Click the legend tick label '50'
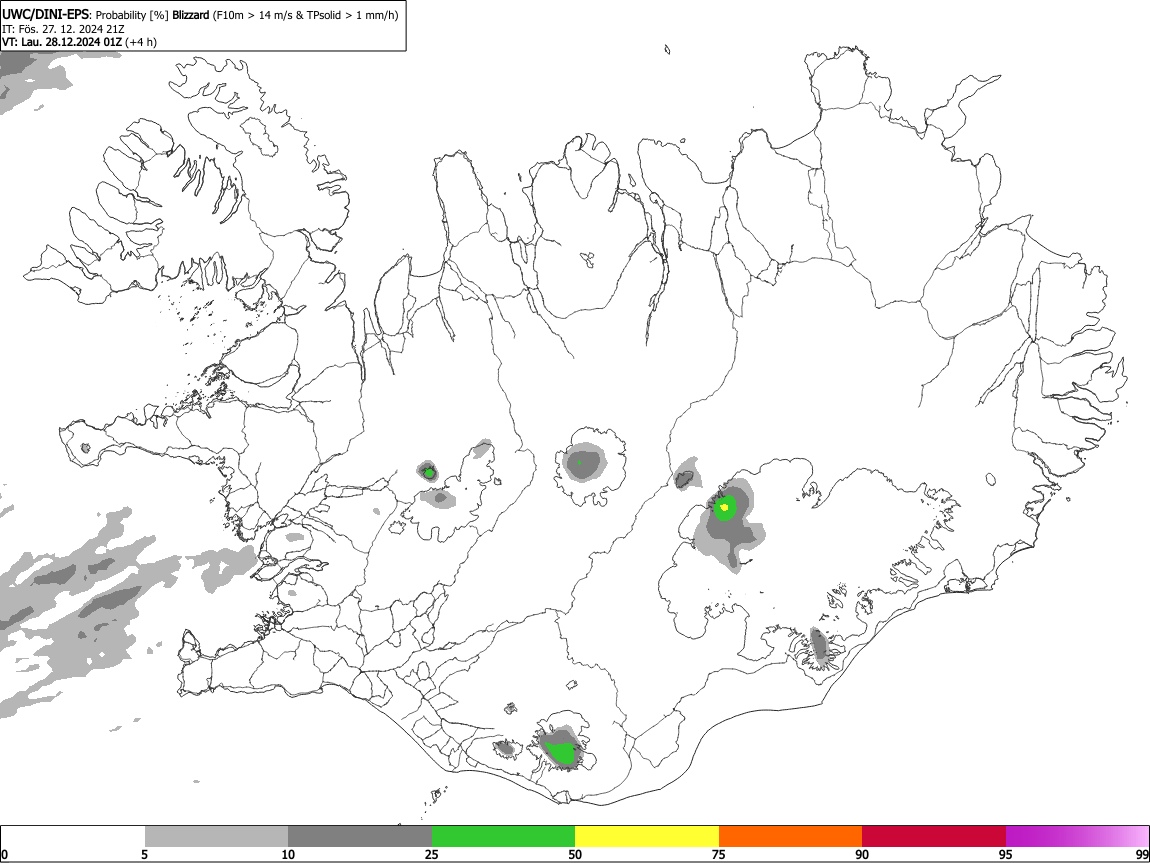 (x=575, y=854)
